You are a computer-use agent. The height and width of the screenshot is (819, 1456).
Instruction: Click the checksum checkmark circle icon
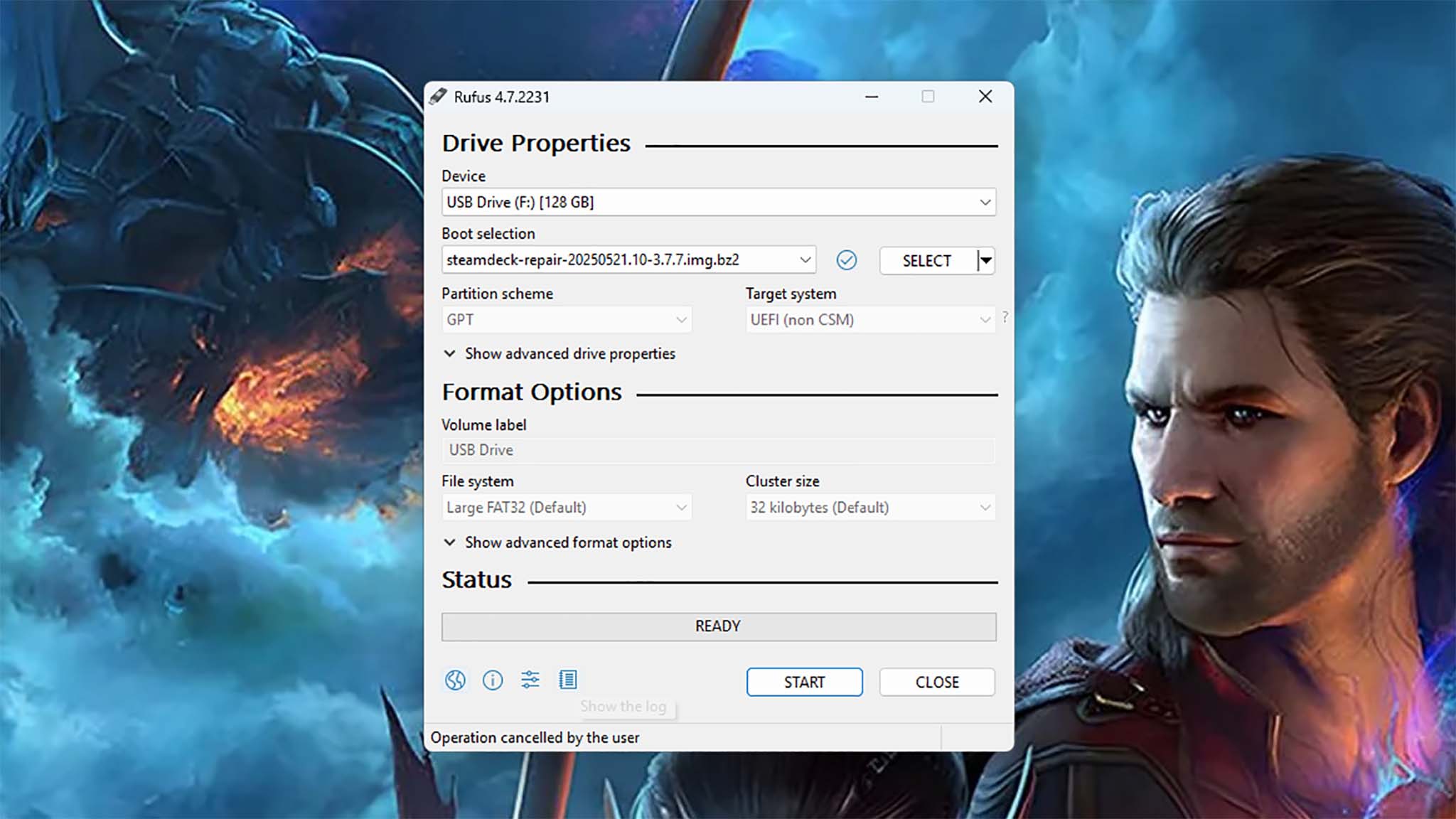coord(846,260)
